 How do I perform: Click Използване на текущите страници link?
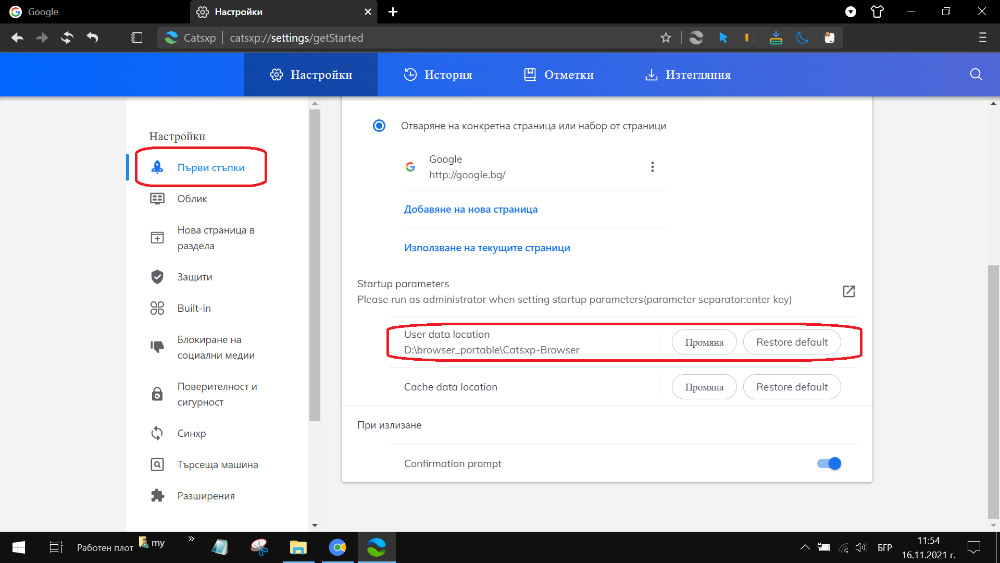tap(487, 247)
